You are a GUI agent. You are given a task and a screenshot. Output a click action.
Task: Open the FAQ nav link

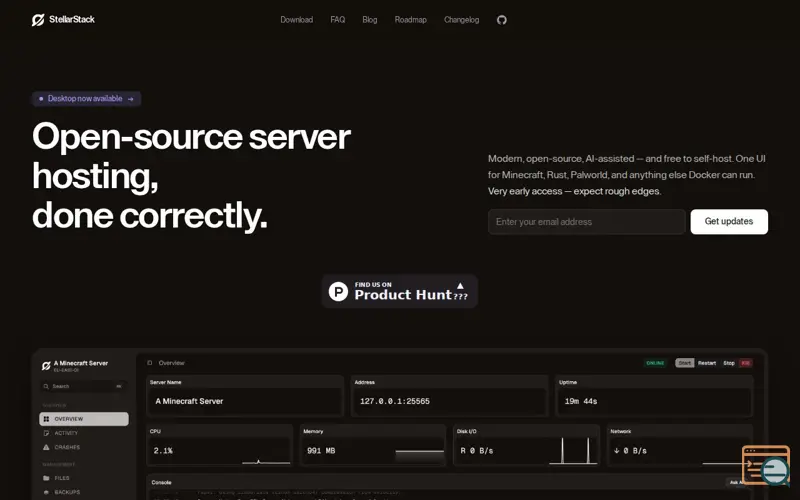click(x=338, y=20)
